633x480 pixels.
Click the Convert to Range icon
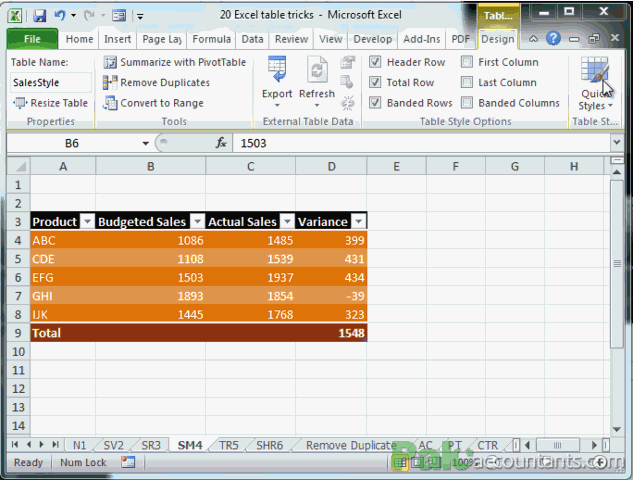pos(110,103)
